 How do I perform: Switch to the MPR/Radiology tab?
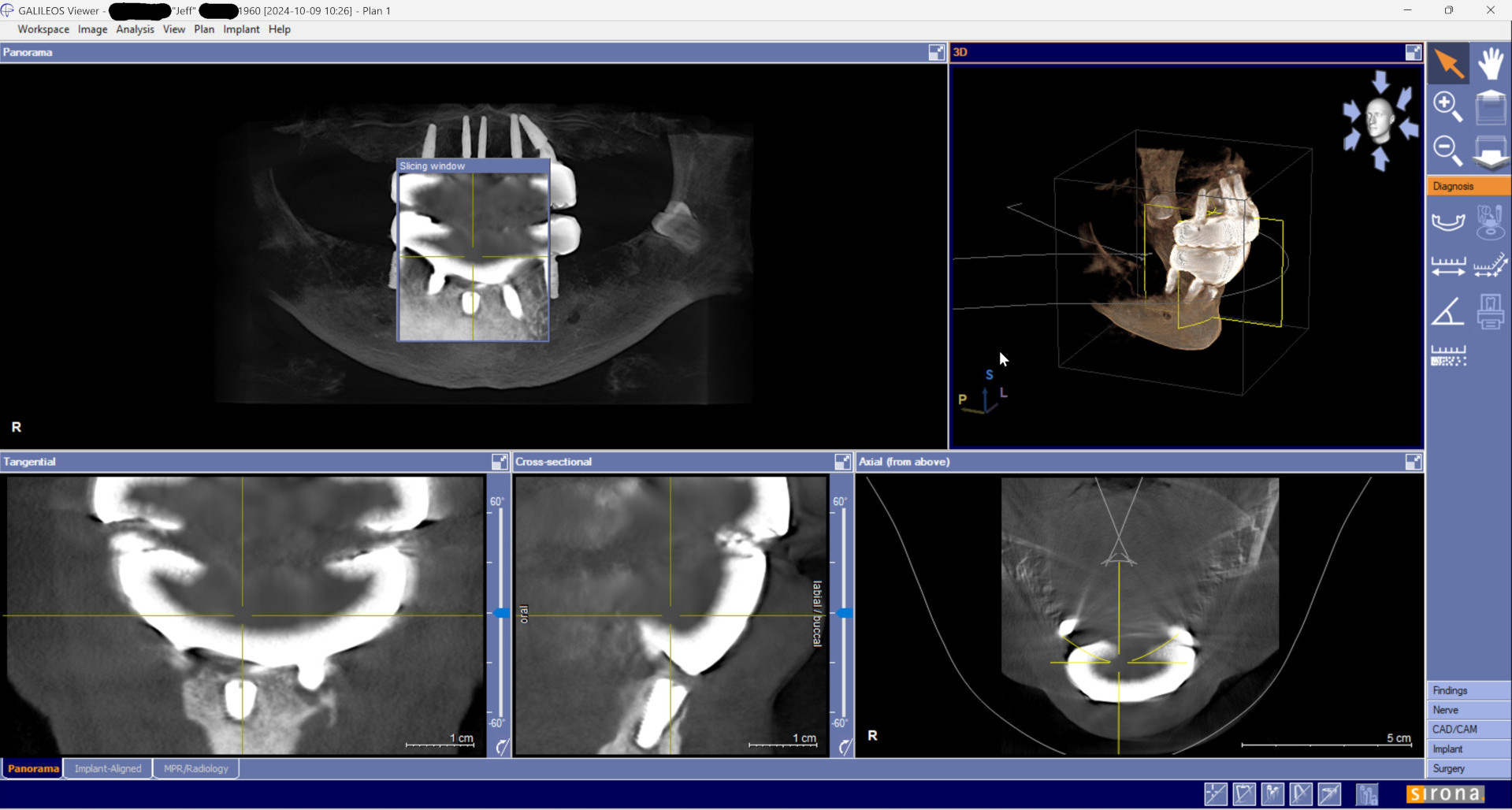coord(195,769)
